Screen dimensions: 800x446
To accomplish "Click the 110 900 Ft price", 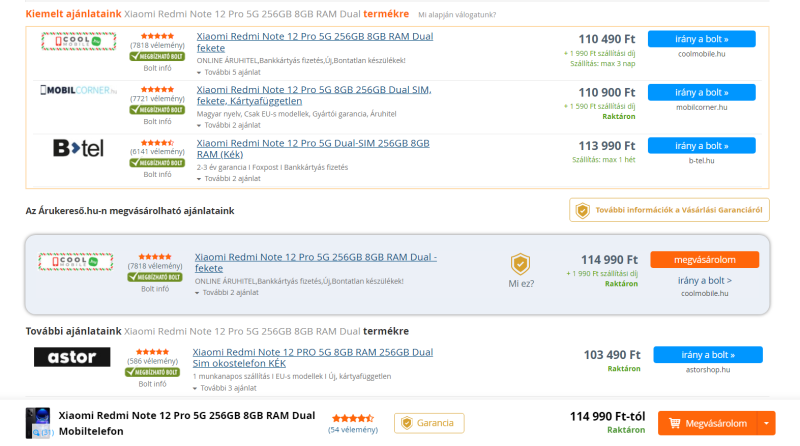I will tap(607, 92).
